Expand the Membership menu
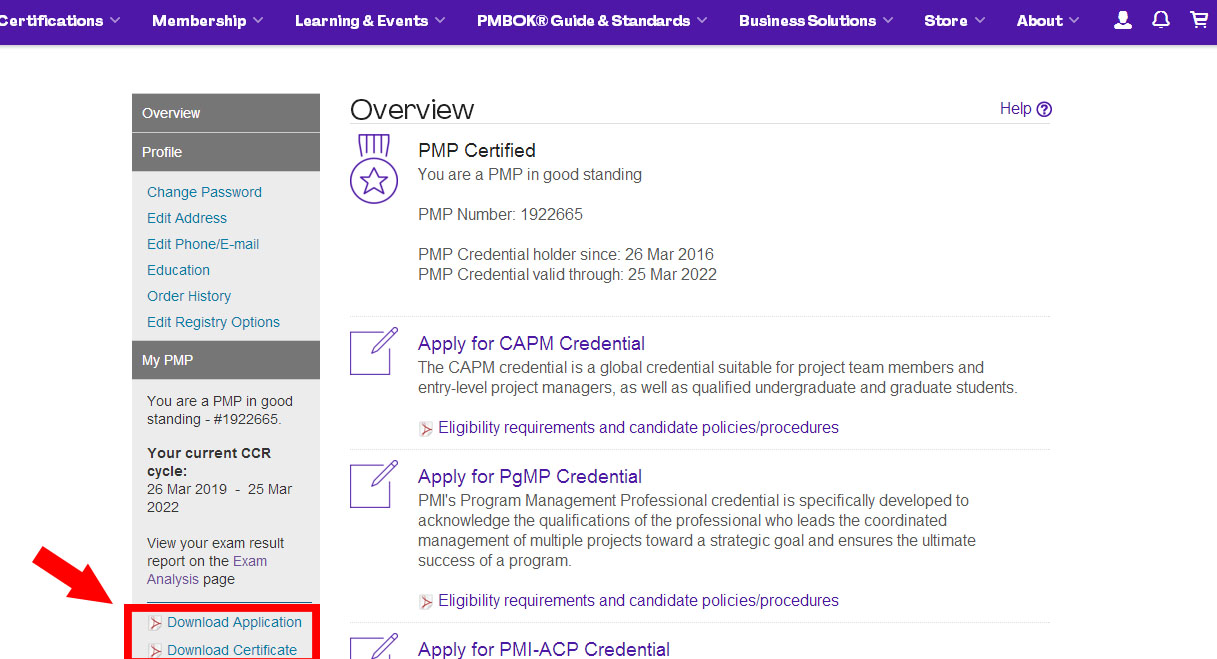 coord(208,20)
